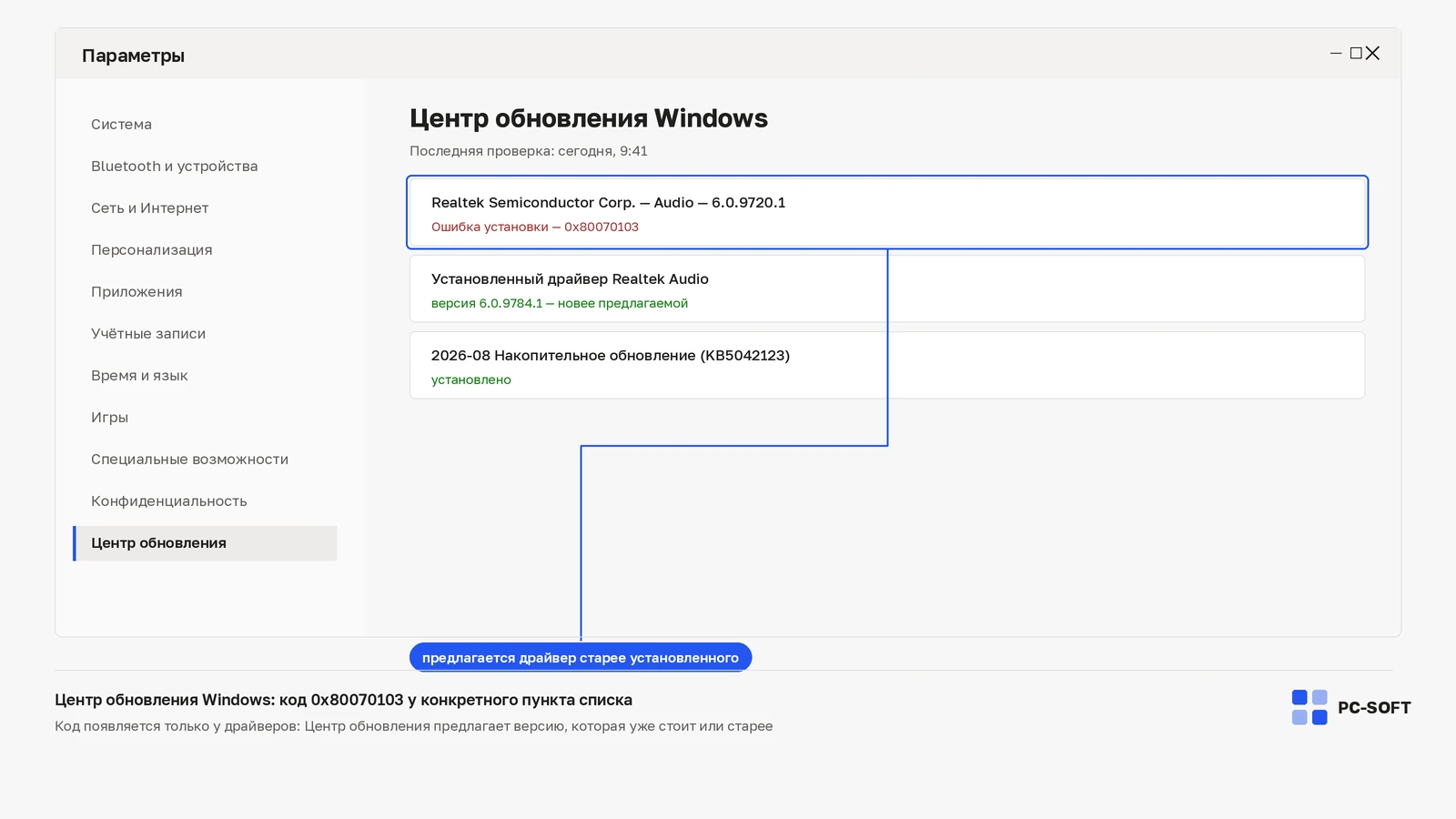Click the установлено status under KB5042123
This screenshot has width=1456, height=819.
[471, 380]
